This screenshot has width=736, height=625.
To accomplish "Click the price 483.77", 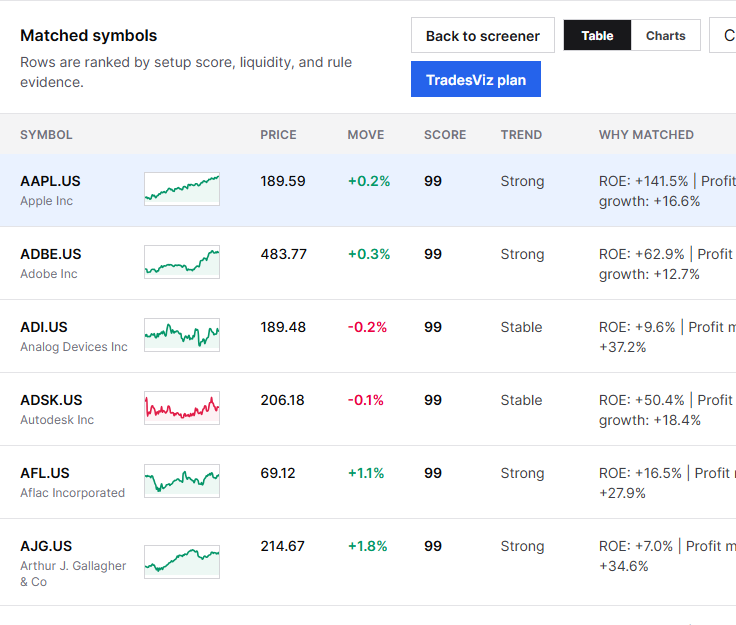I will pyautogui.click(x=284, y=254).
